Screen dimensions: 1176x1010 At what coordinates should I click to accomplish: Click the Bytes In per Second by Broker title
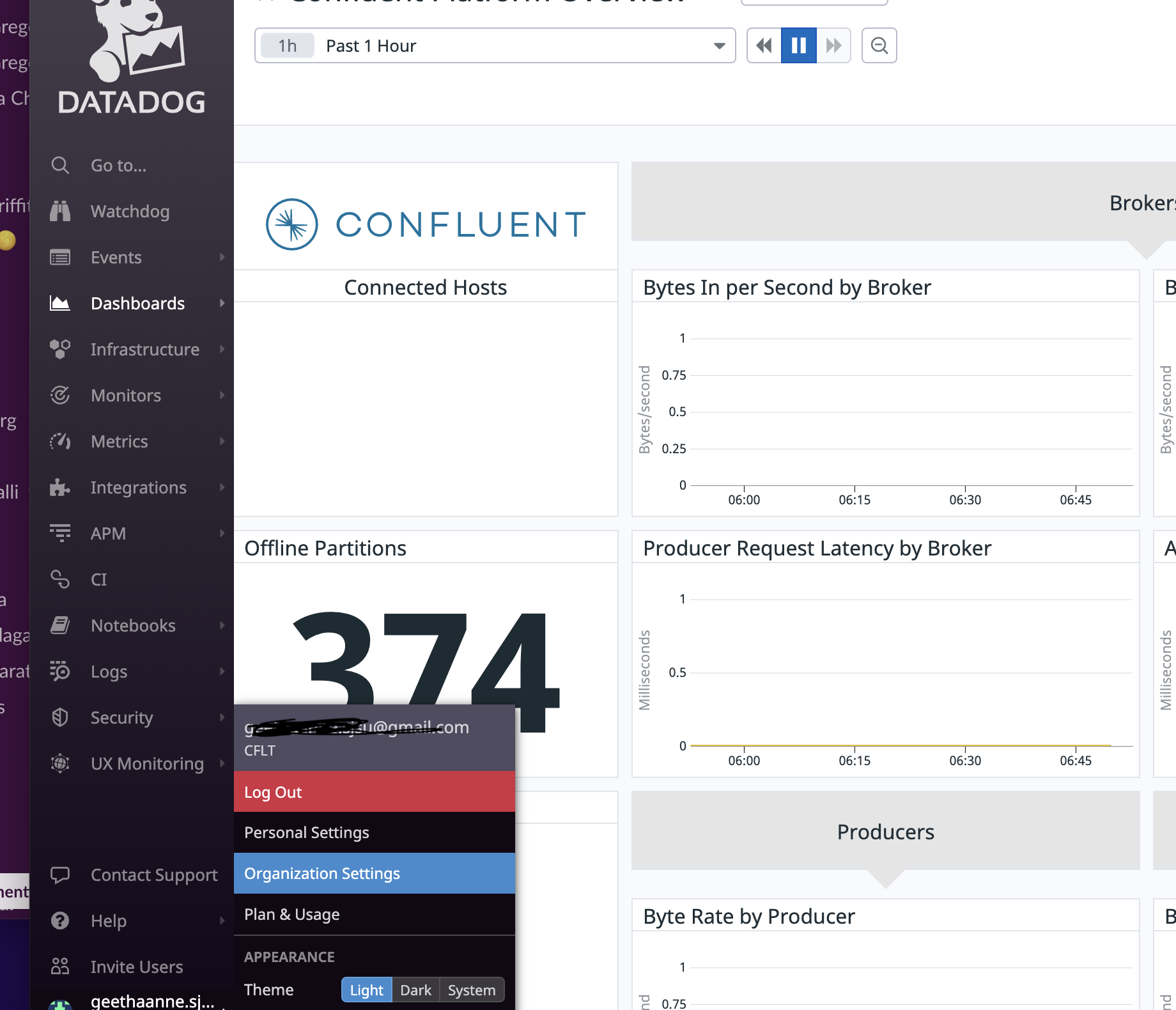click(x=787, y=288)
